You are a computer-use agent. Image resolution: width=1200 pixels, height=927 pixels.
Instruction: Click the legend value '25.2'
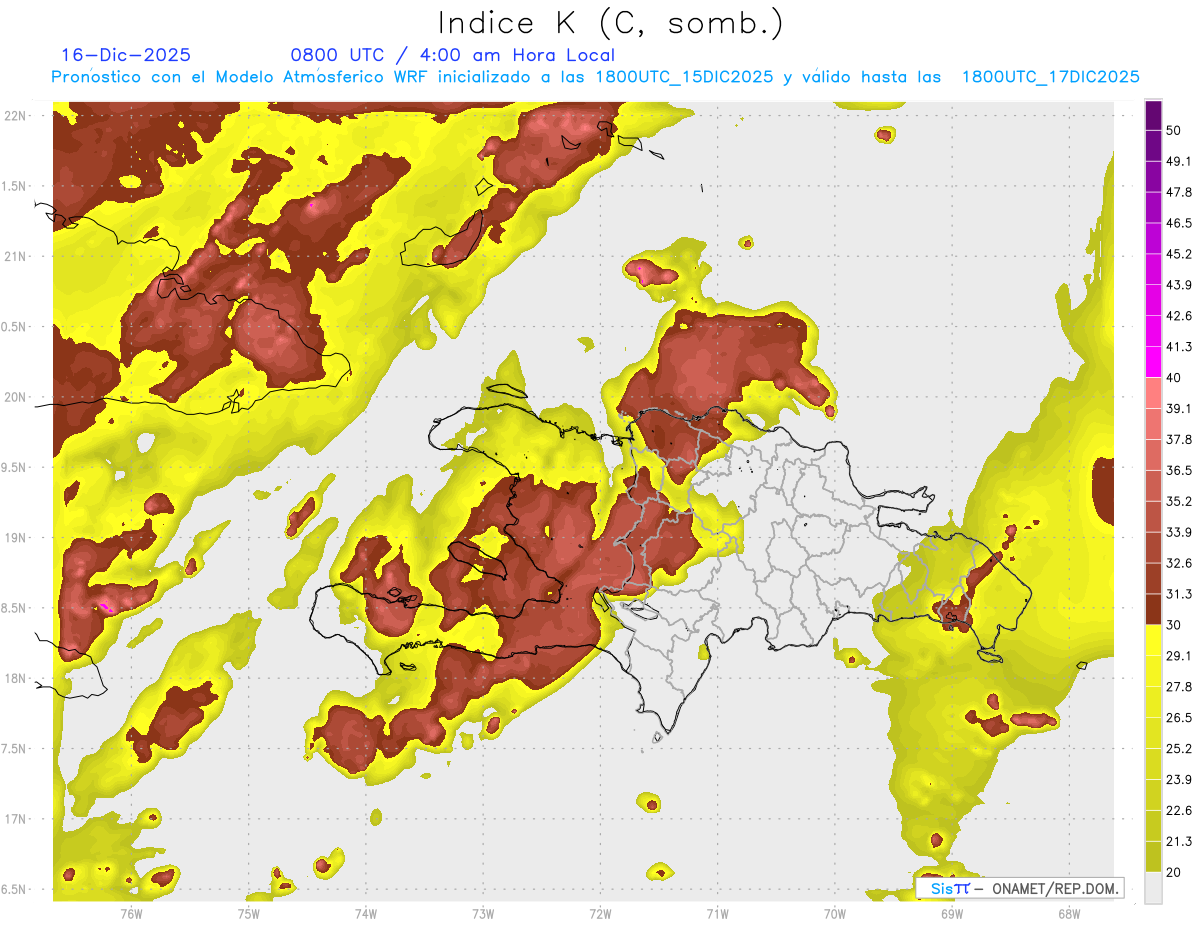pos(1179,748)
